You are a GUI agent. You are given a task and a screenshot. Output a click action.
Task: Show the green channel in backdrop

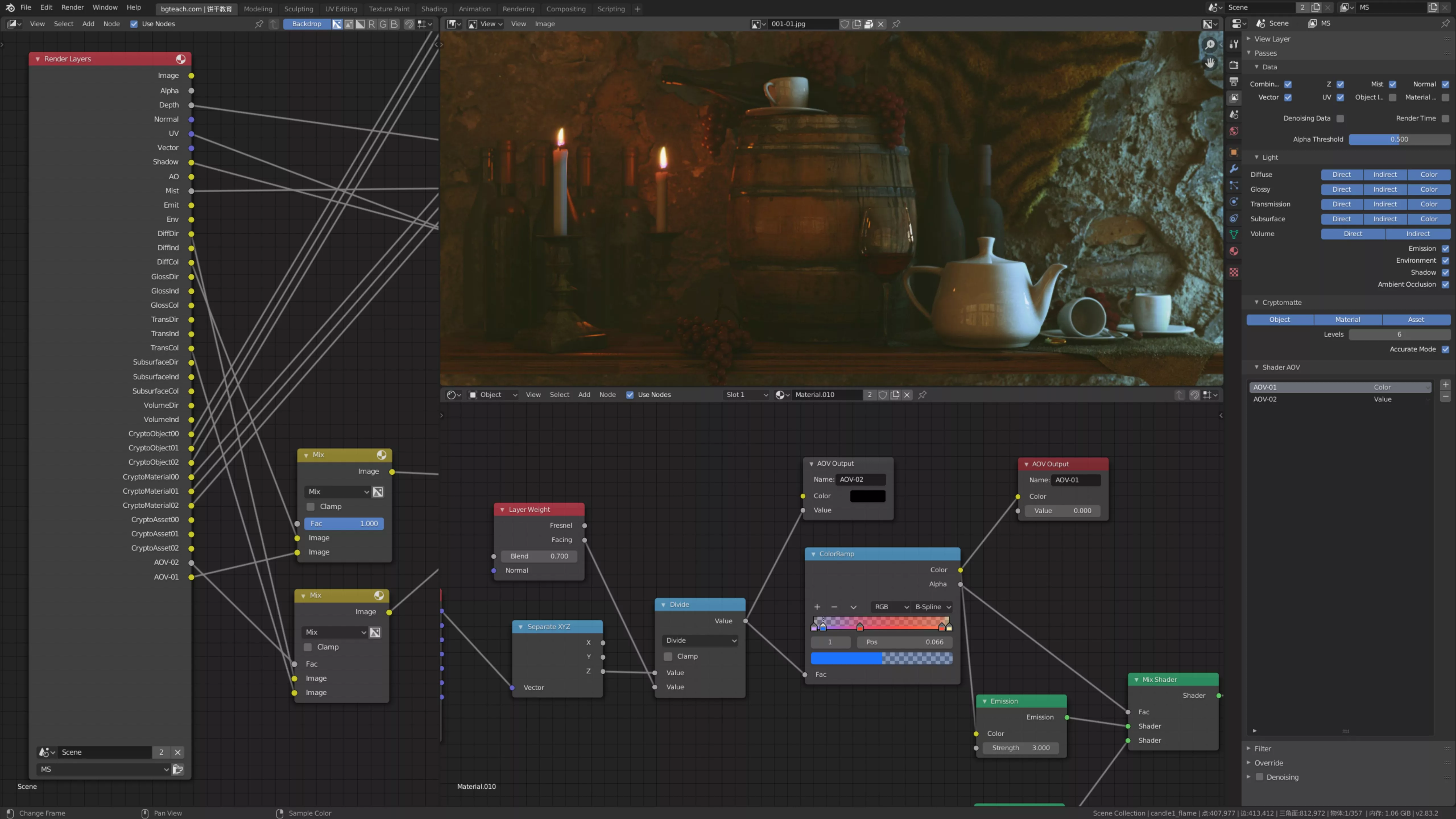[383, 24]
